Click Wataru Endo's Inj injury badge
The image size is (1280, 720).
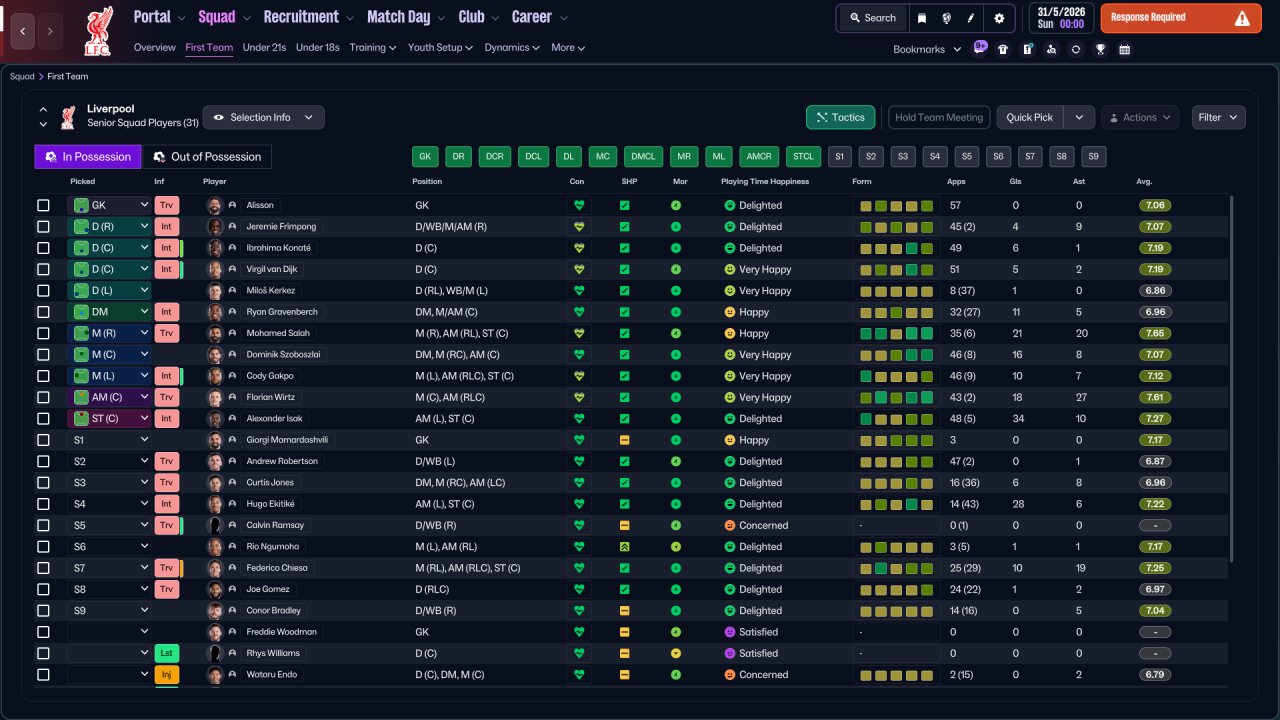(x=166, y=675)
